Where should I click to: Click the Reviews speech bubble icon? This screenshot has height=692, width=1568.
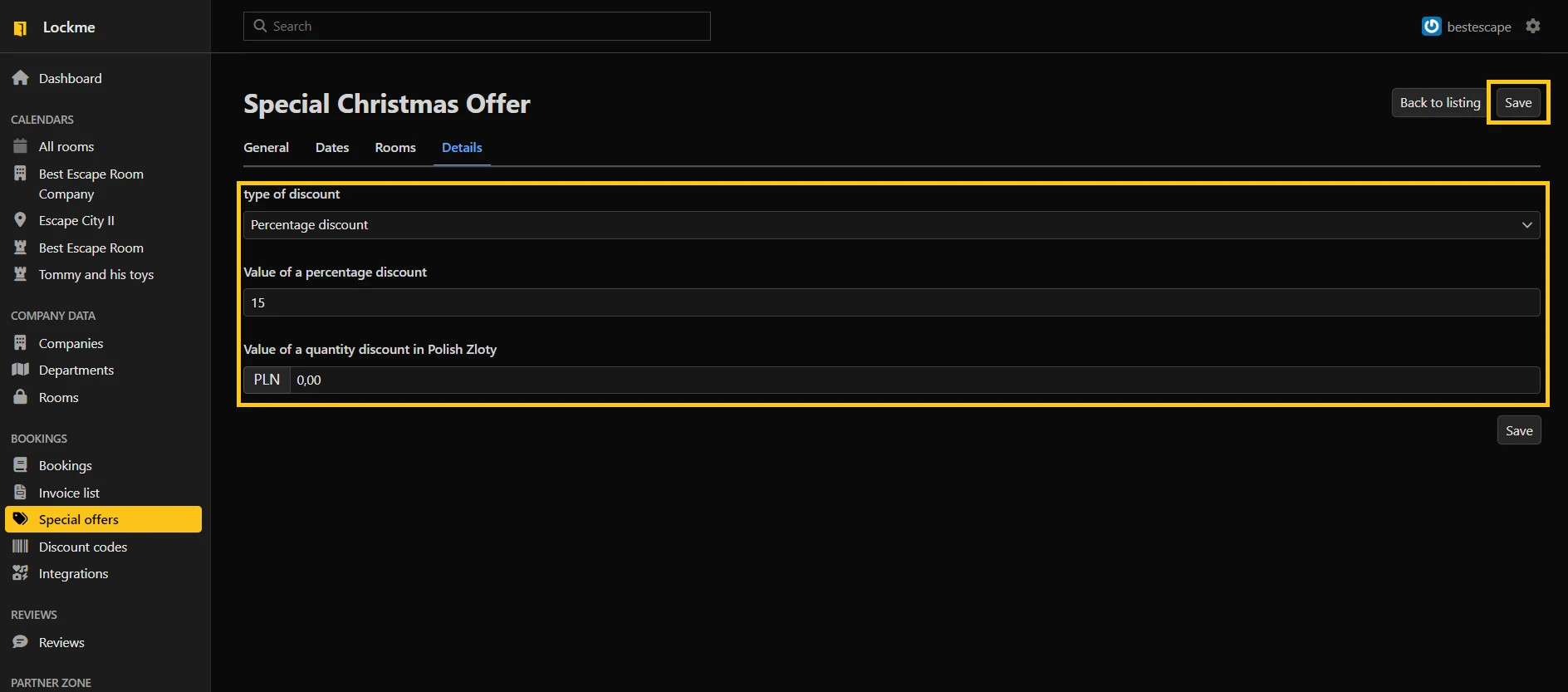point(21,642)
